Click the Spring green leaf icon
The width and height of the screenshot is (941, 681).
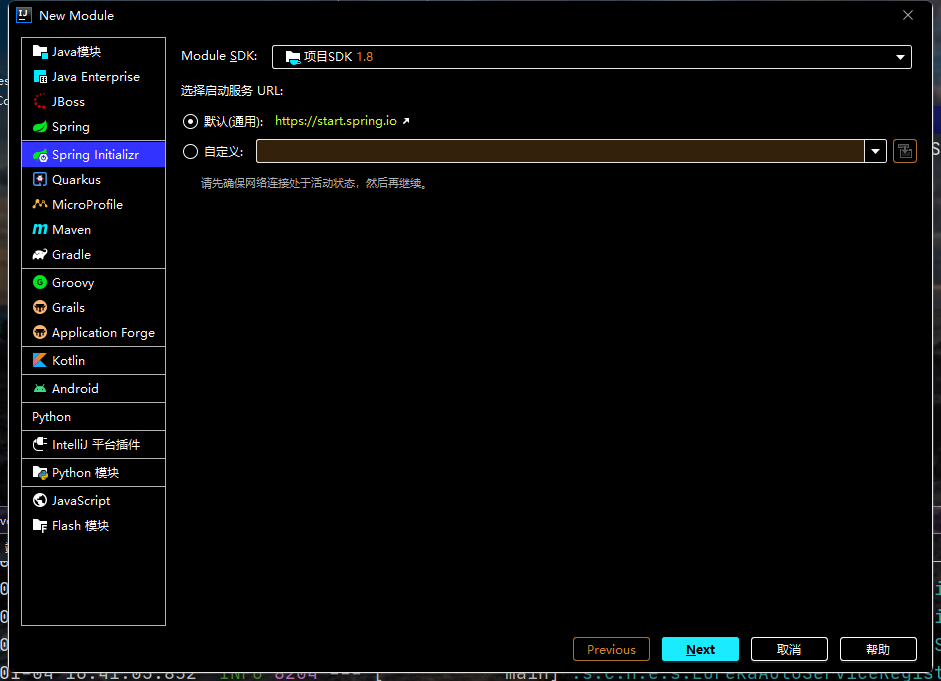click(x=40, y=127)
